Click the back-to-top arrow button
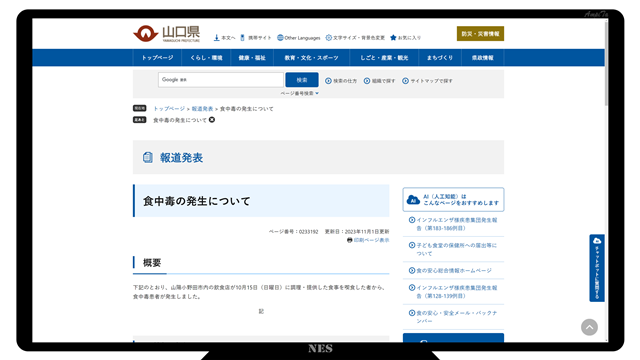The width and height of the screenshot is (640, 360). [589, 327]
